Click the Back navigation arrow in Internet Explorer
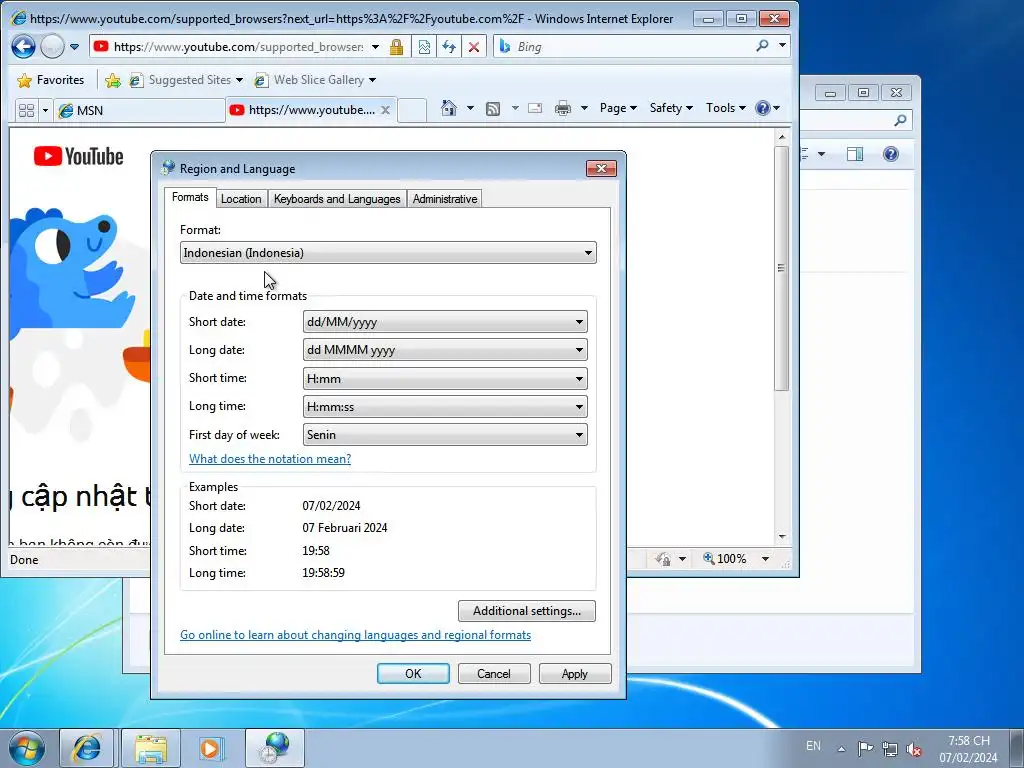The image size is (1024, 768). pos(24,46)
